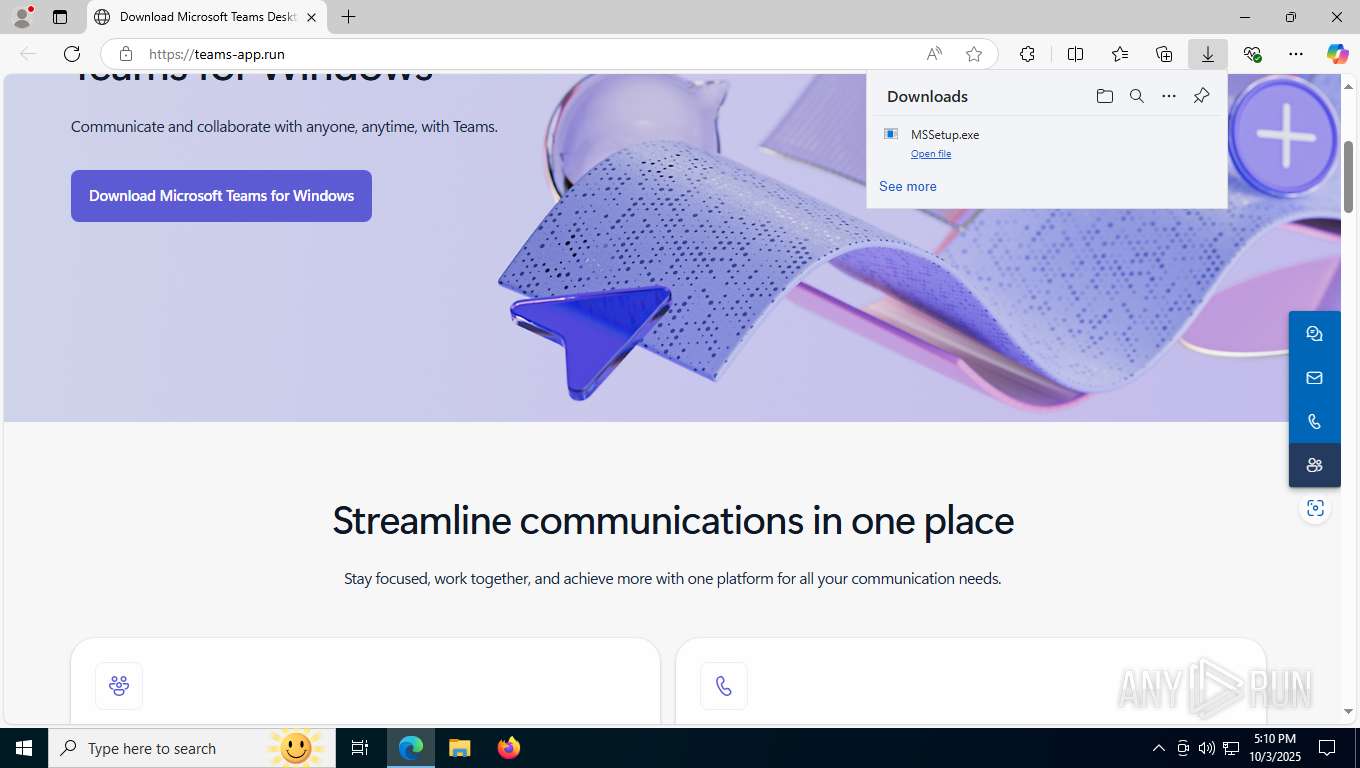Open File Explorer on the taskbar
Viewport: 1360px width, 768px height.
point(459,748)
